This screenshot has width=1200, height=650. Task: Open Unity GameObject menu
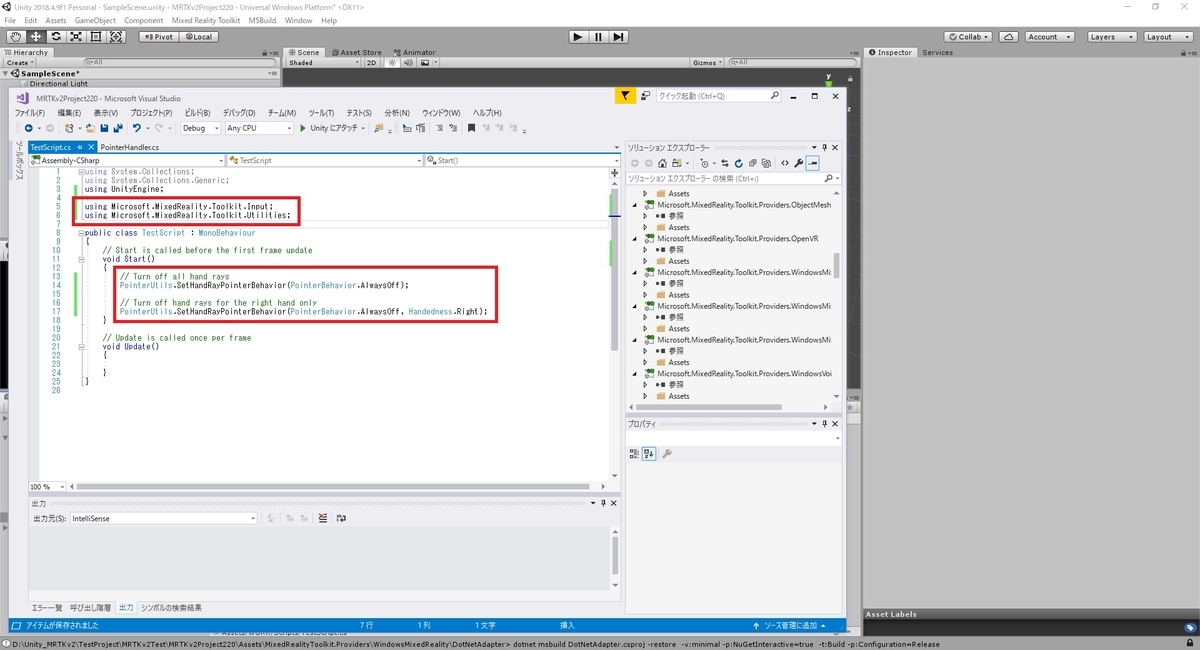[x=95, y=20]
